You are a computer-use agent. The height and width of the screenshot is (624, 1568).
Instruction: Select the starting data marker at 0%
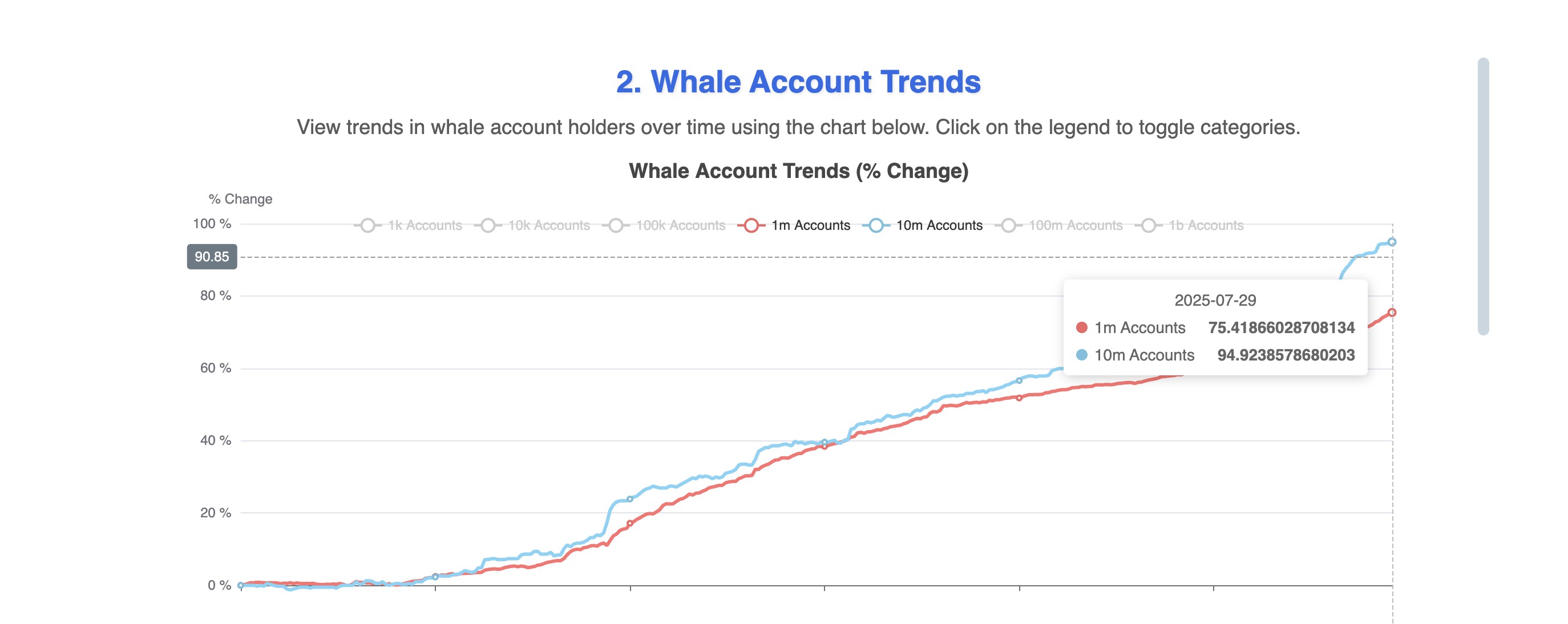coord(240,586)
